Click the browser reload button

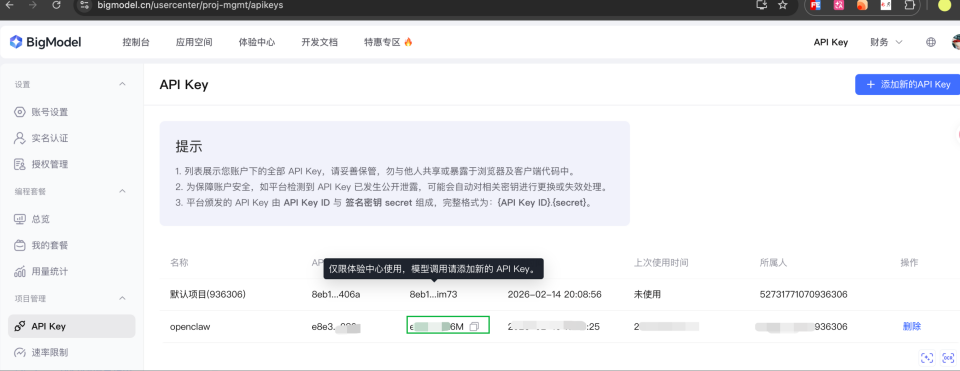[56, 5]
